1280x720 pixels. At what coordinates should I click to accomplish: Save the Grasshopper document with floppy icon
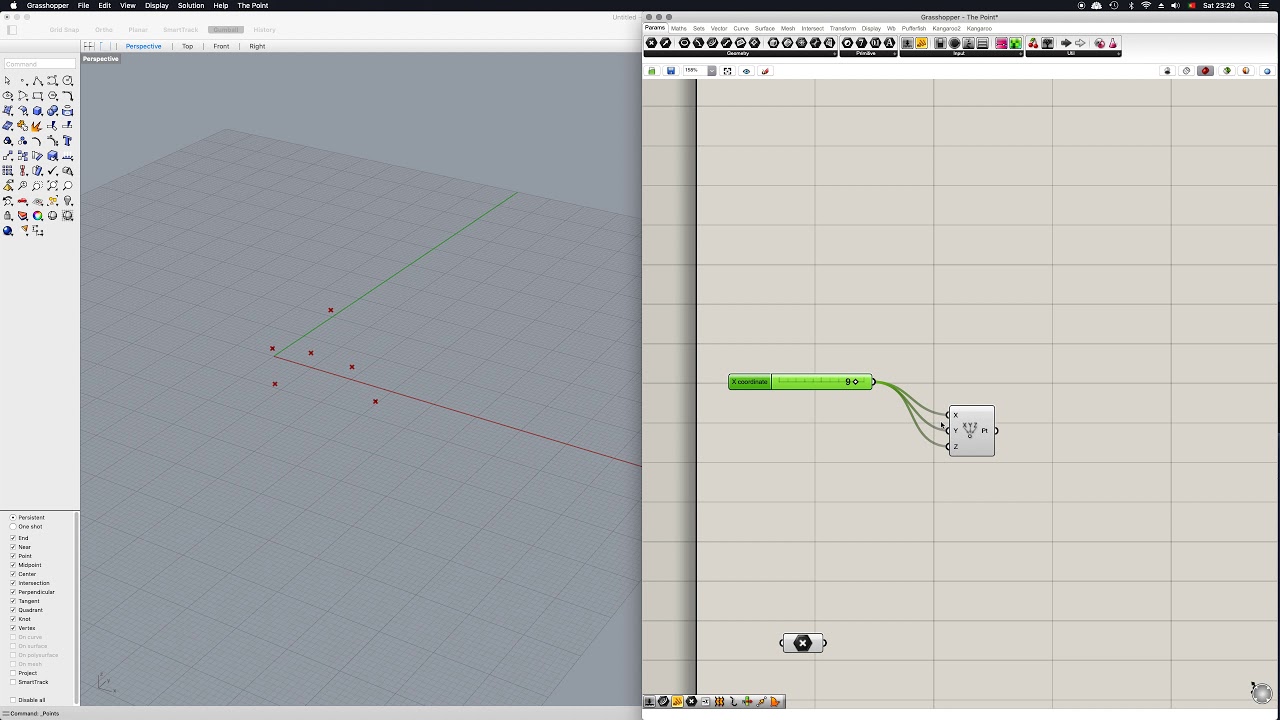tap(670, 71)
